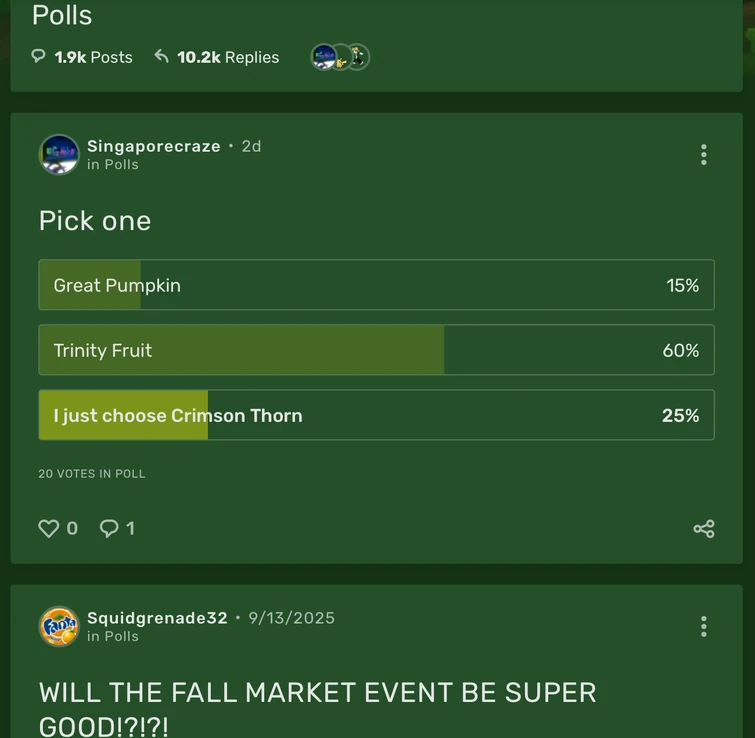The width and height of the screenshot is (755, 738).
Task: Like the 'Pick one' poll post
Action: click(x=49, y=528)
